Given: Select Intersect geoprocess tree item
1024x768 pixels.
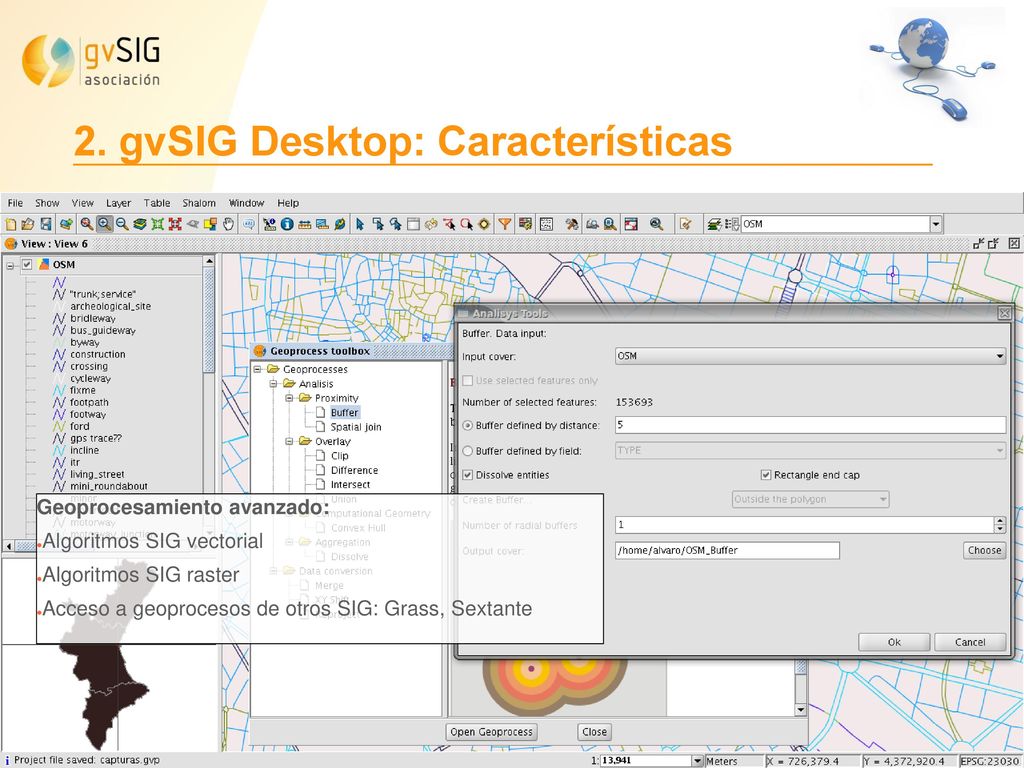Looking at the screenshot, I should 350,485.
